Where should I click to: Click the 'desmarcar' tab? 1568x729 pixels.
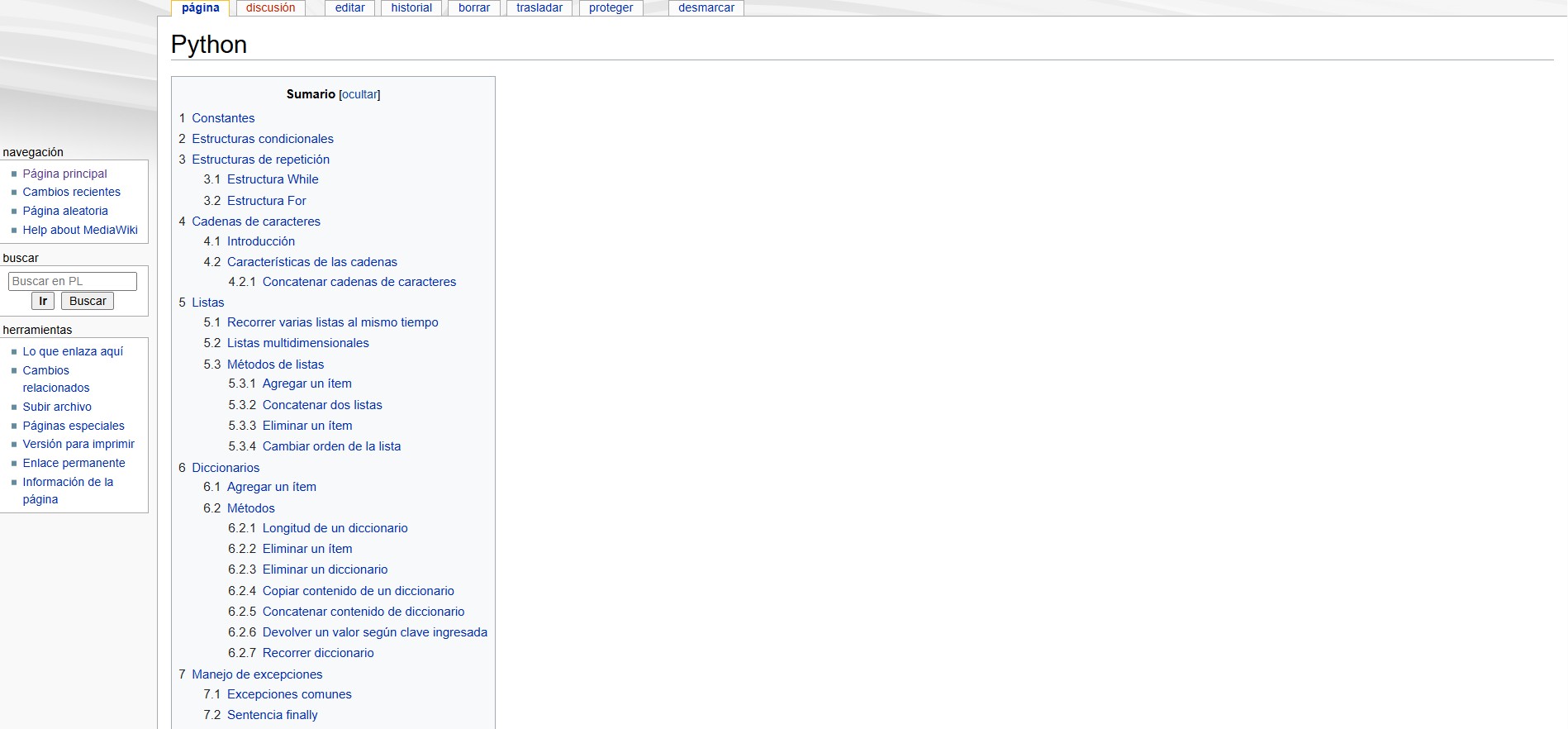coord(706,8)
